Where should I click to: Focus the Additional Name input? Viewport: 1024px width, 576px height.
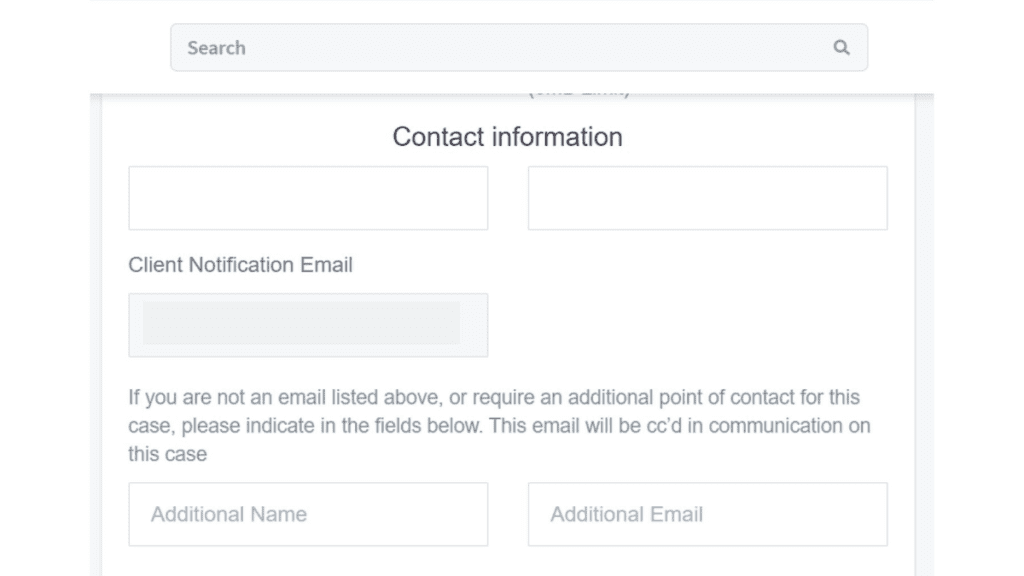coord(307,514)
